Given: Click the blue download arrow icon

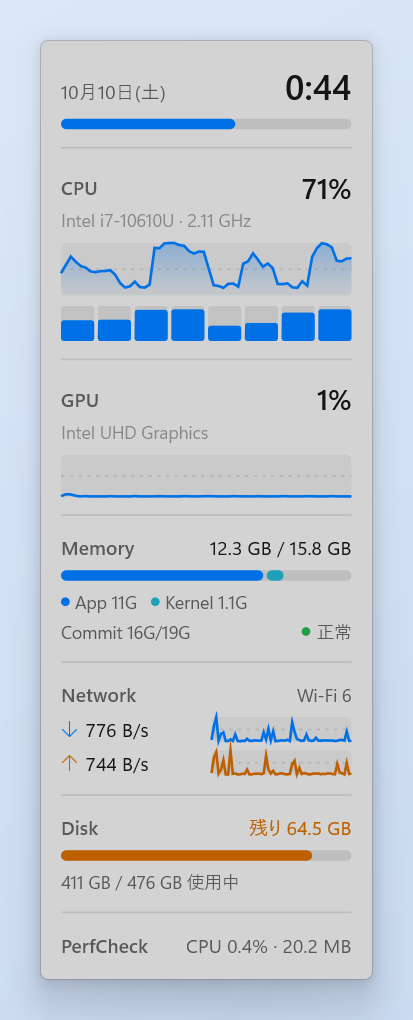Looking at the screenshot, I should point(69,731).
